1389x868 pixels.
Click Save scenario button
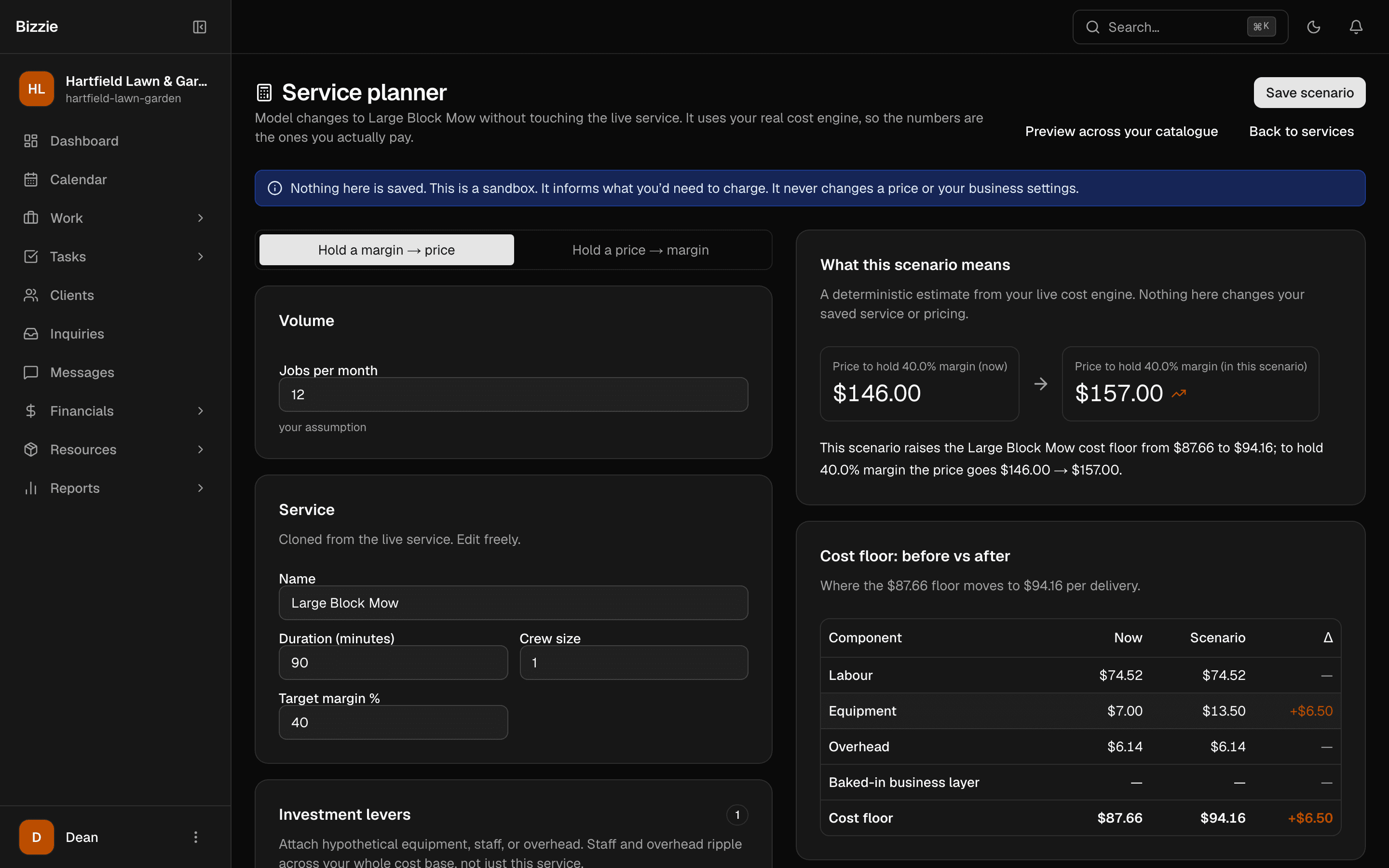click(1309, 93)
